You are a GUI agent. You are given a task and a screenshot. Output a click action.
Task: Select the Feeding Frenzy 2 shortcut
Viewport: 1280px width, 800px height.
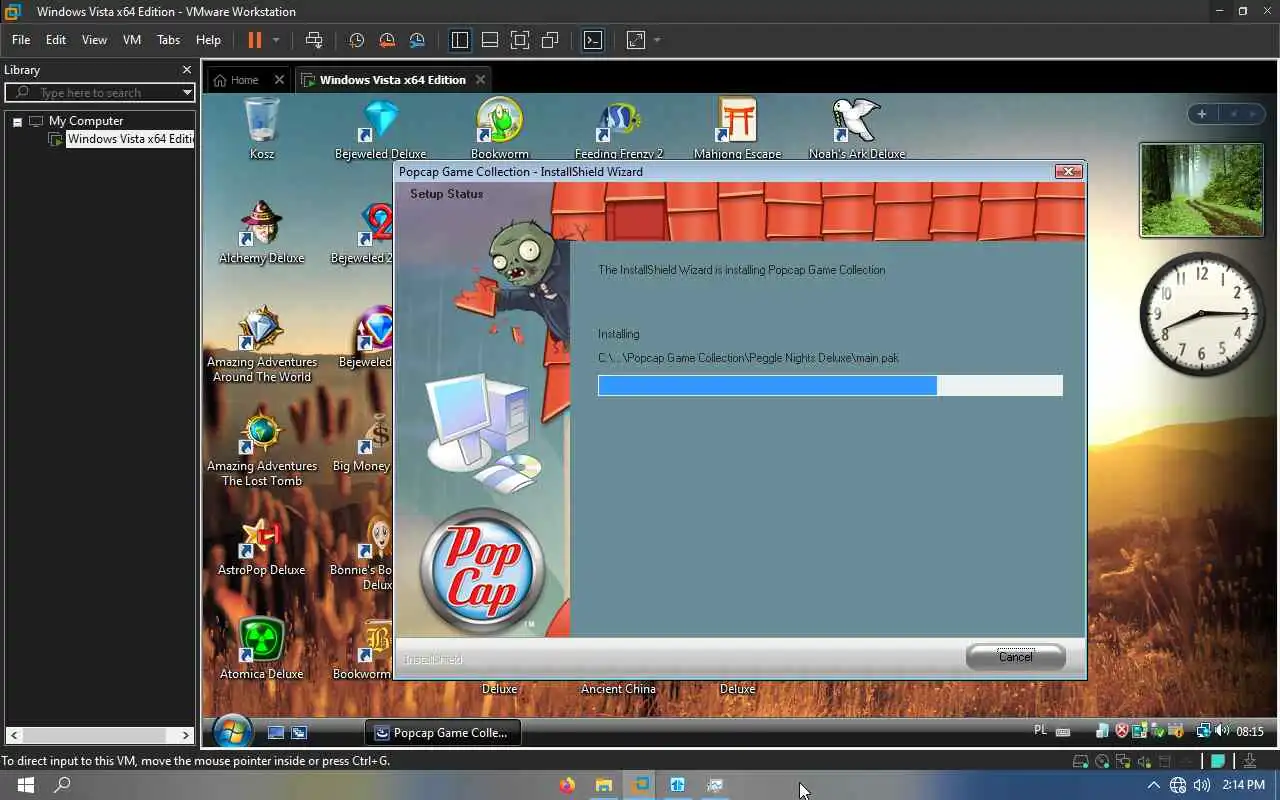(619, 128)
